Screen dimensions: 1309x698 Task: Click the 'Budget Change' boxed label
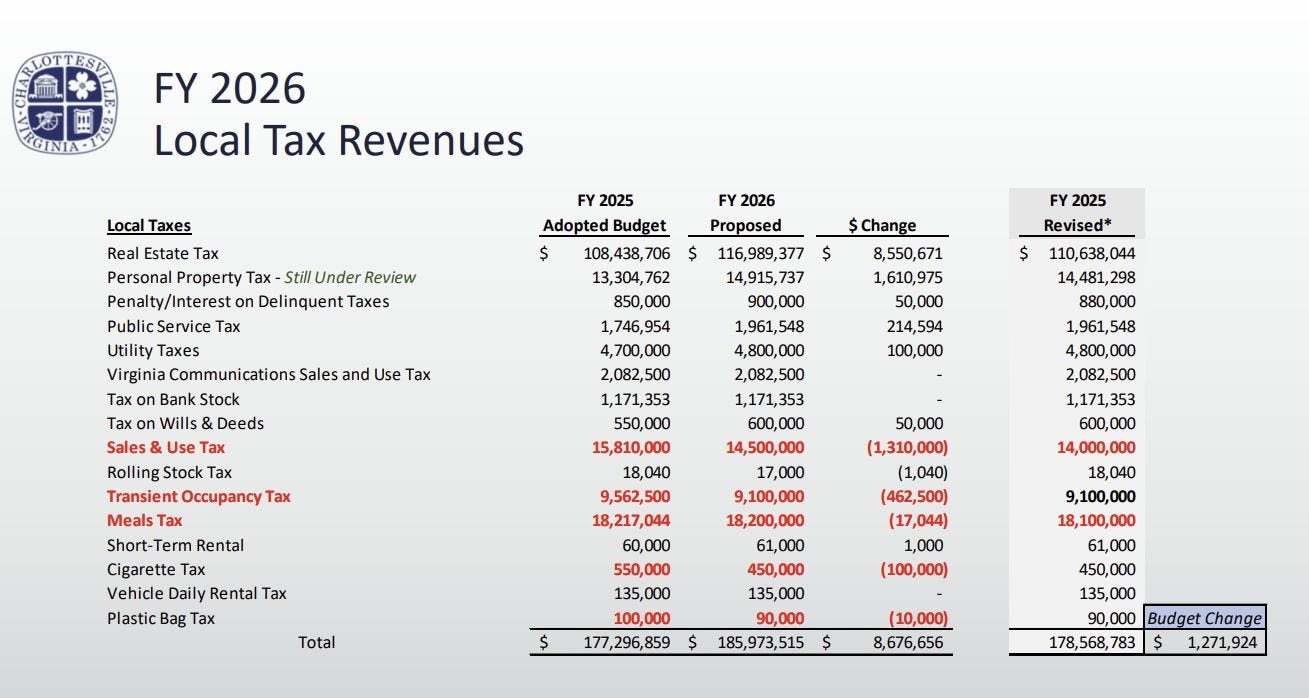[1205, 618]
